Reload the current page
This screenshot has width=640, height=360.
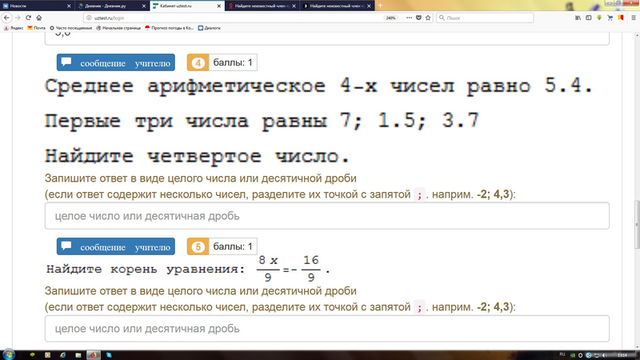click(28, 18)
